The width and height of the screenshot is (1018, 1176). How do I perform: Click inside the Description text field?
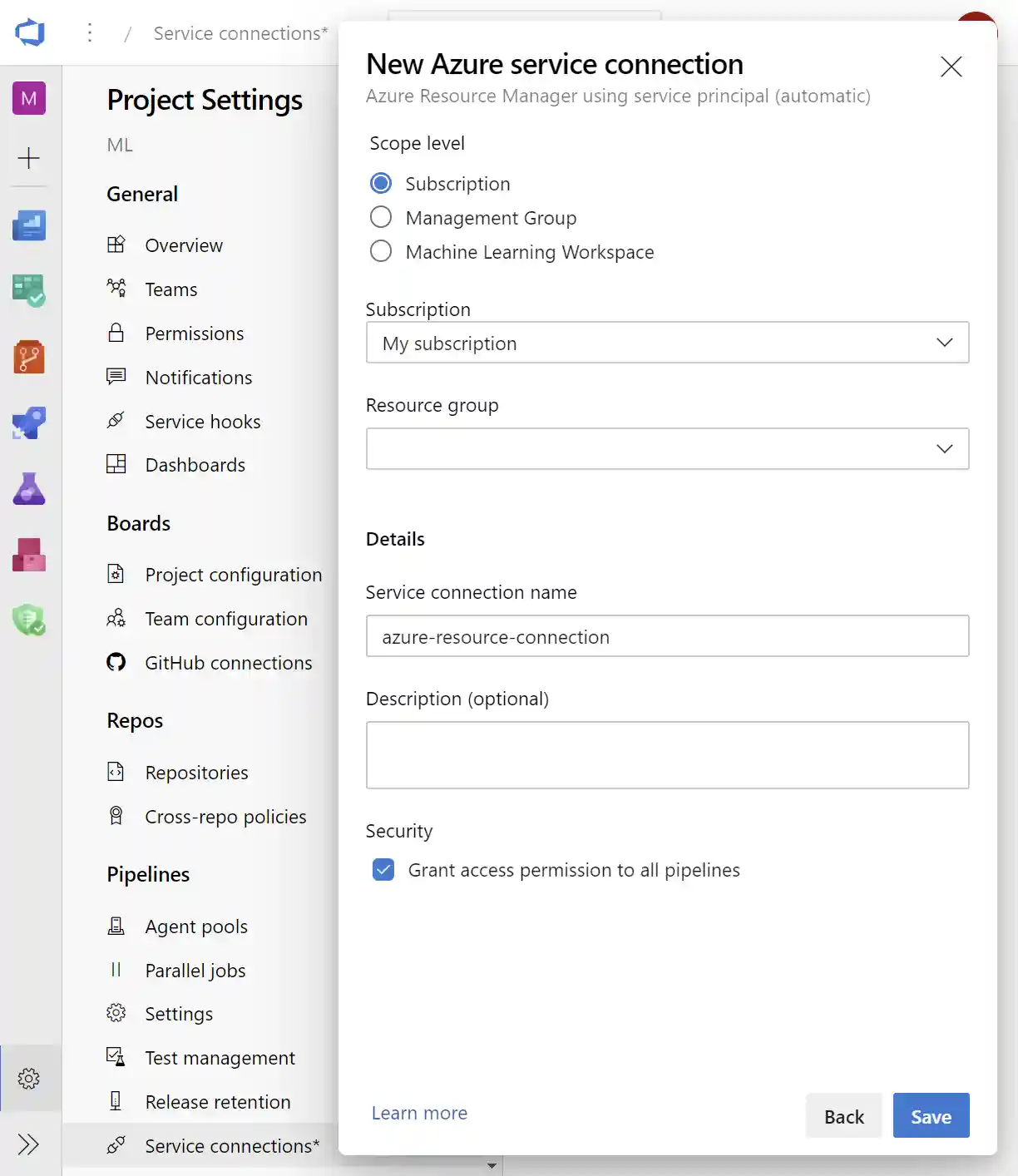[665, 754]
